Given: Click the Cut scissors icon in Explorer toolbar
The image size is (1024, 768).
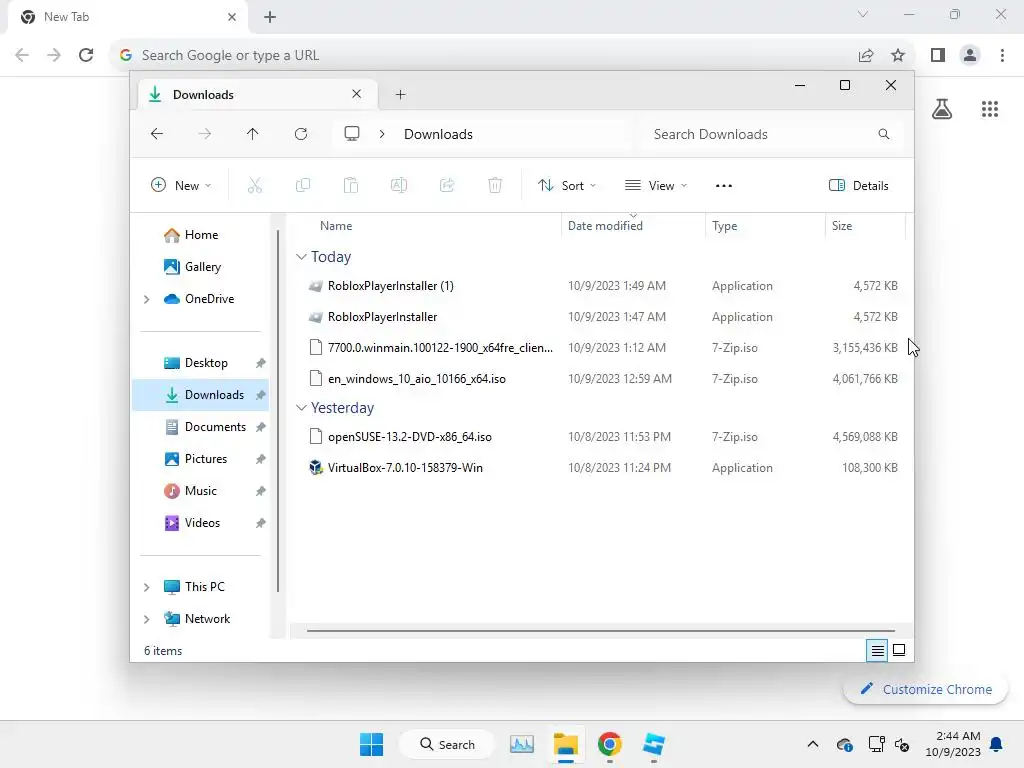Looking at the screenshot, I should (255, 185).
